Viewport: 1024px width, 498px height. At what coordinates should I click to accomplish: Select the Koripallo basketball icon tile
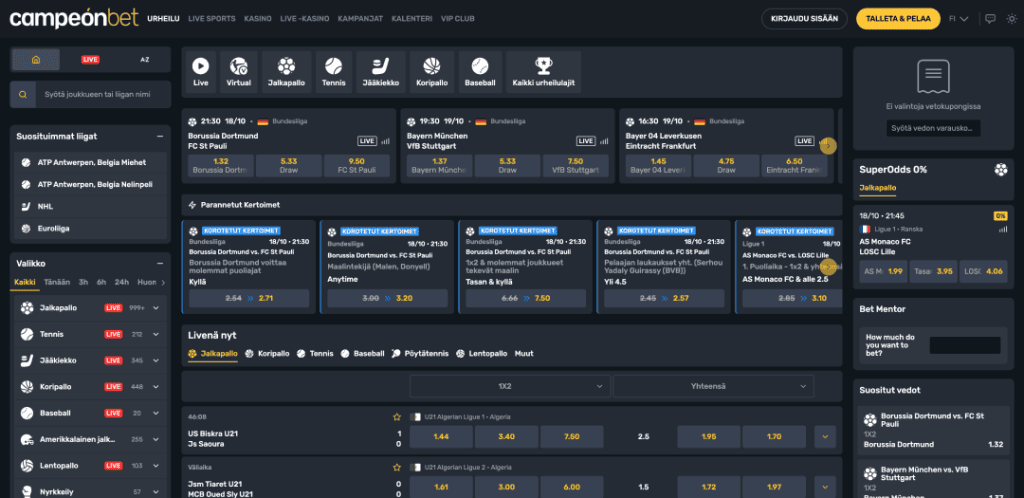pyautogui.click(x=432, y=72)
